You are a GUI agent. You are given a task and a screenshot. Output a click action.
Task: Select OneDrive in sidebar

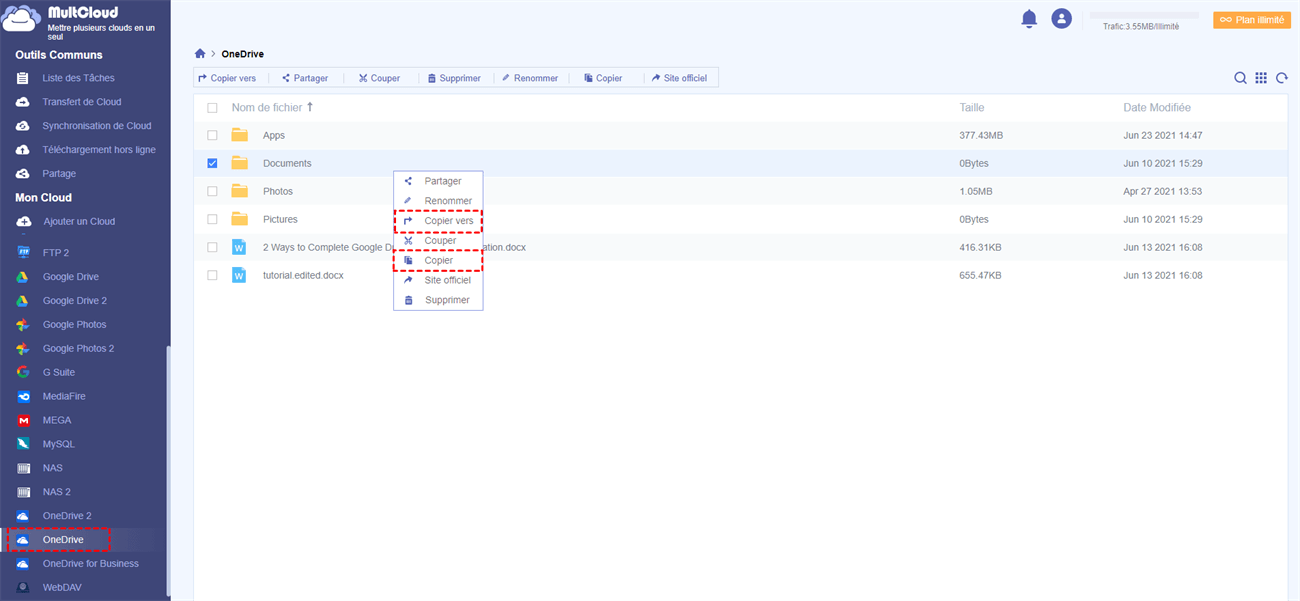[x=63, y=540]
